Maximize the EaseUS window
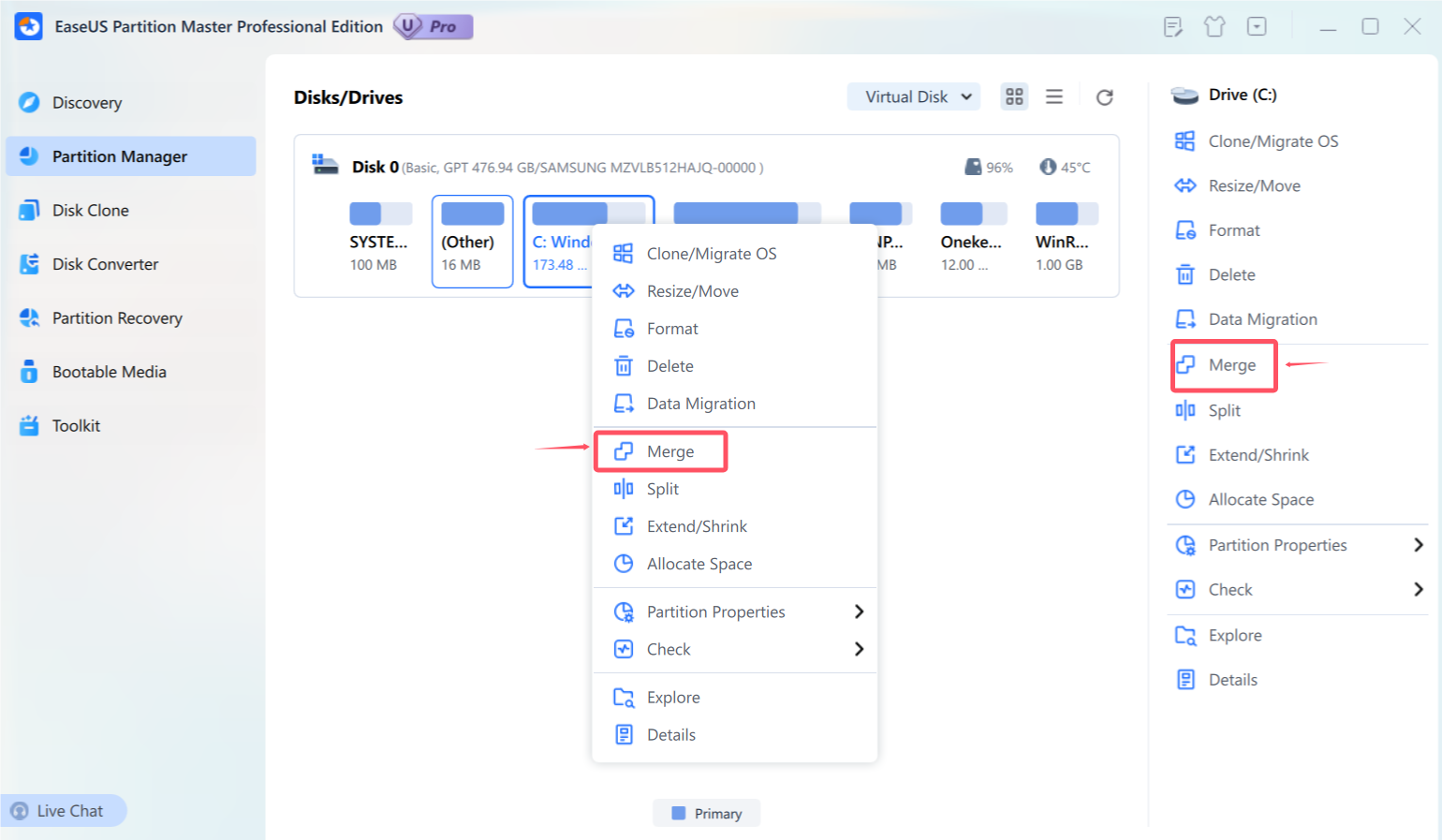Image resolution: width=1442 pixels, height=840 pixels. [1370, 26]
